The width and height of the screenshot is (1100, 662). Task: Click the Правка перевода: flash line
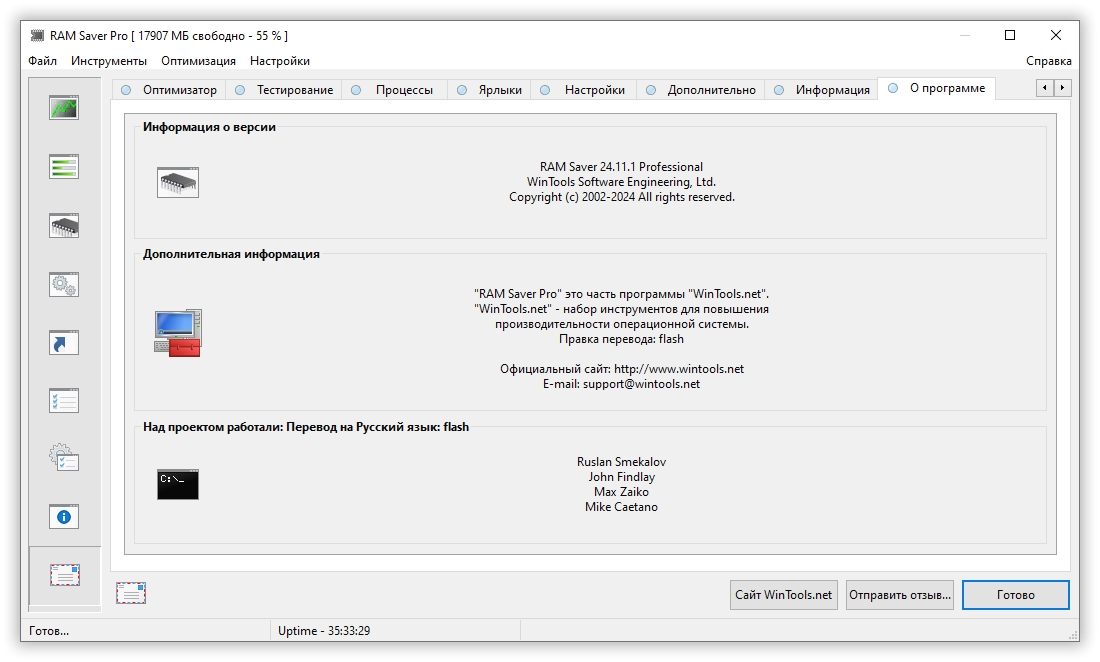(x=622, y=339)
